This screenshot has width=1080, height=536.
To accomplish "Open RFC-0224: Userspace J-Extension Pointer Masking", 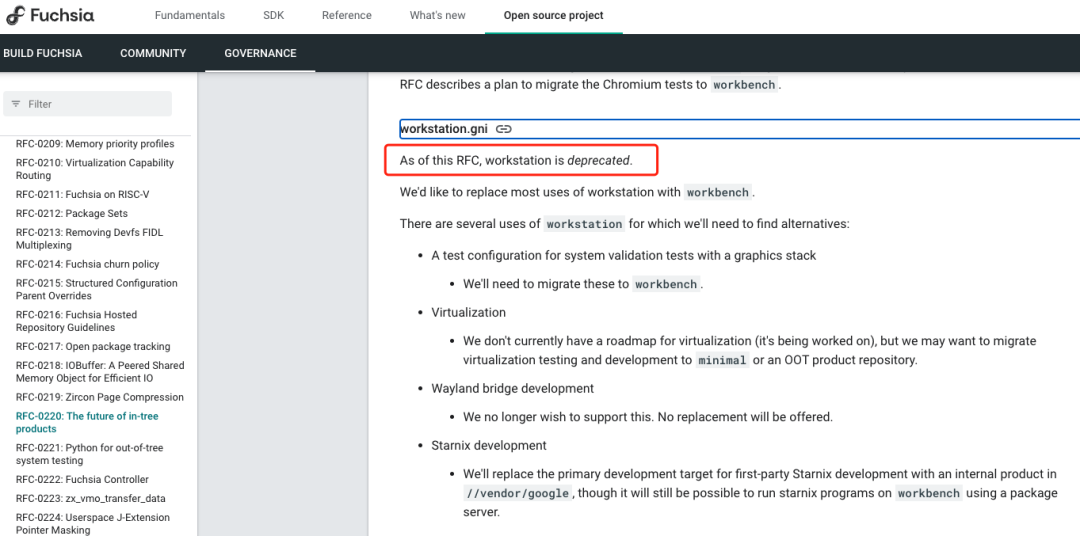I will coord(93,524).
